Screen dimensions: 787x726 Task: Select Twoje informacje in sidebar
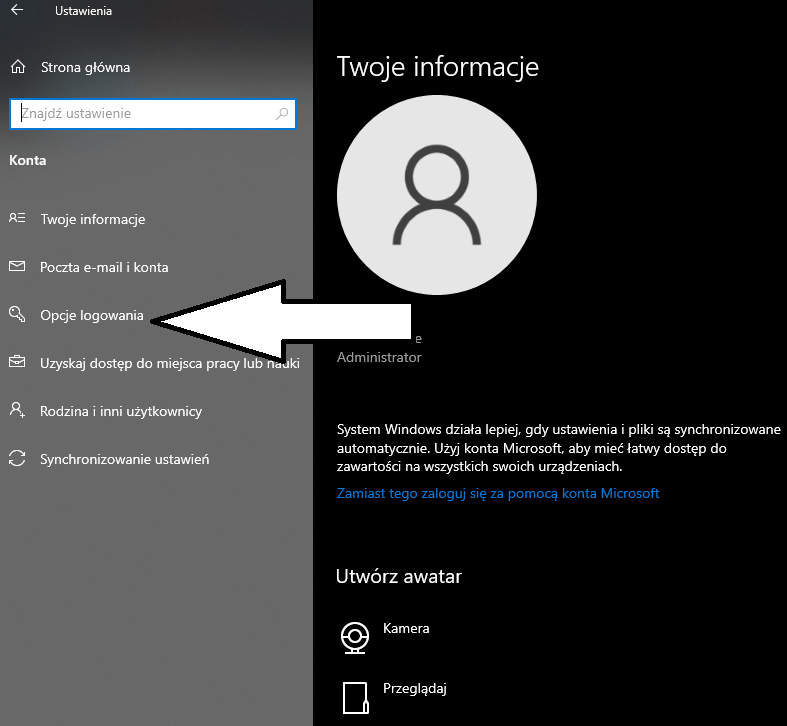93,219
